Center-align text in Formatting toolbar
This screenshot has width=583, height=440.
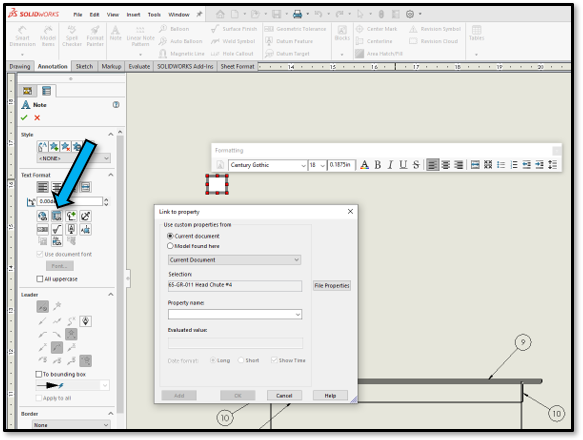pos(445,165)
